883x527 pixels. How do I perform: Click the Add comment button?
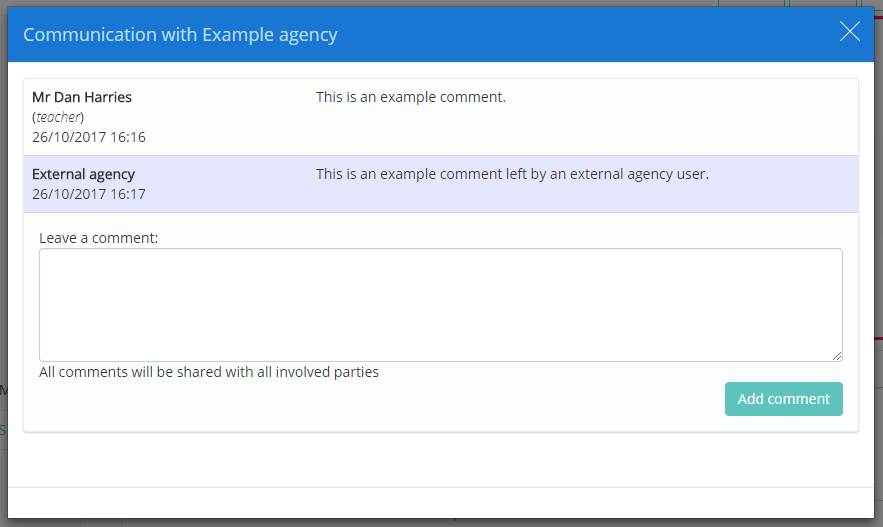tap(783, 399)
